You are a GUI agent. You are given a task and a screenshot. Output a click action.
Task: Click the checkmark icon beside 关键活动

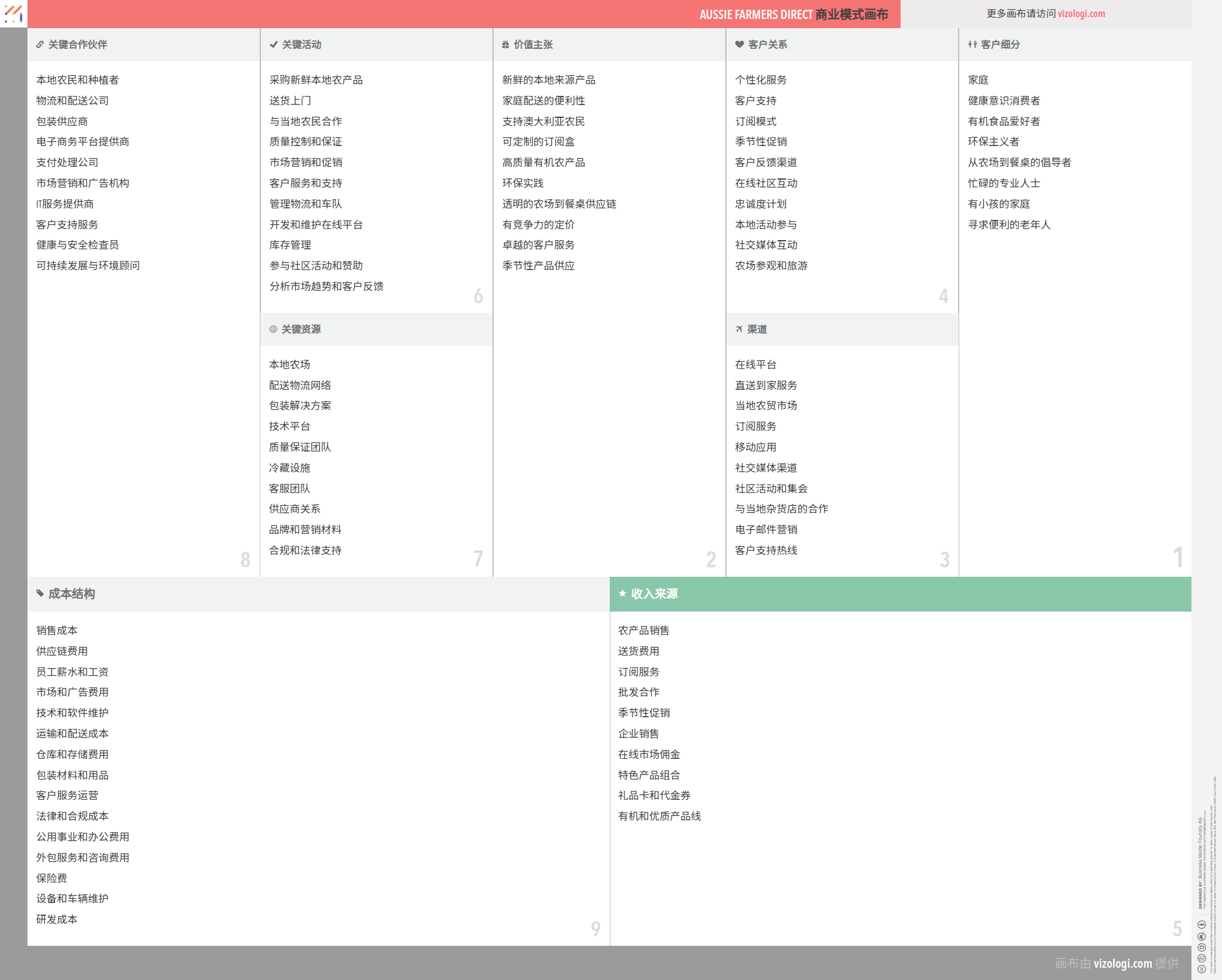coord(273,45)
